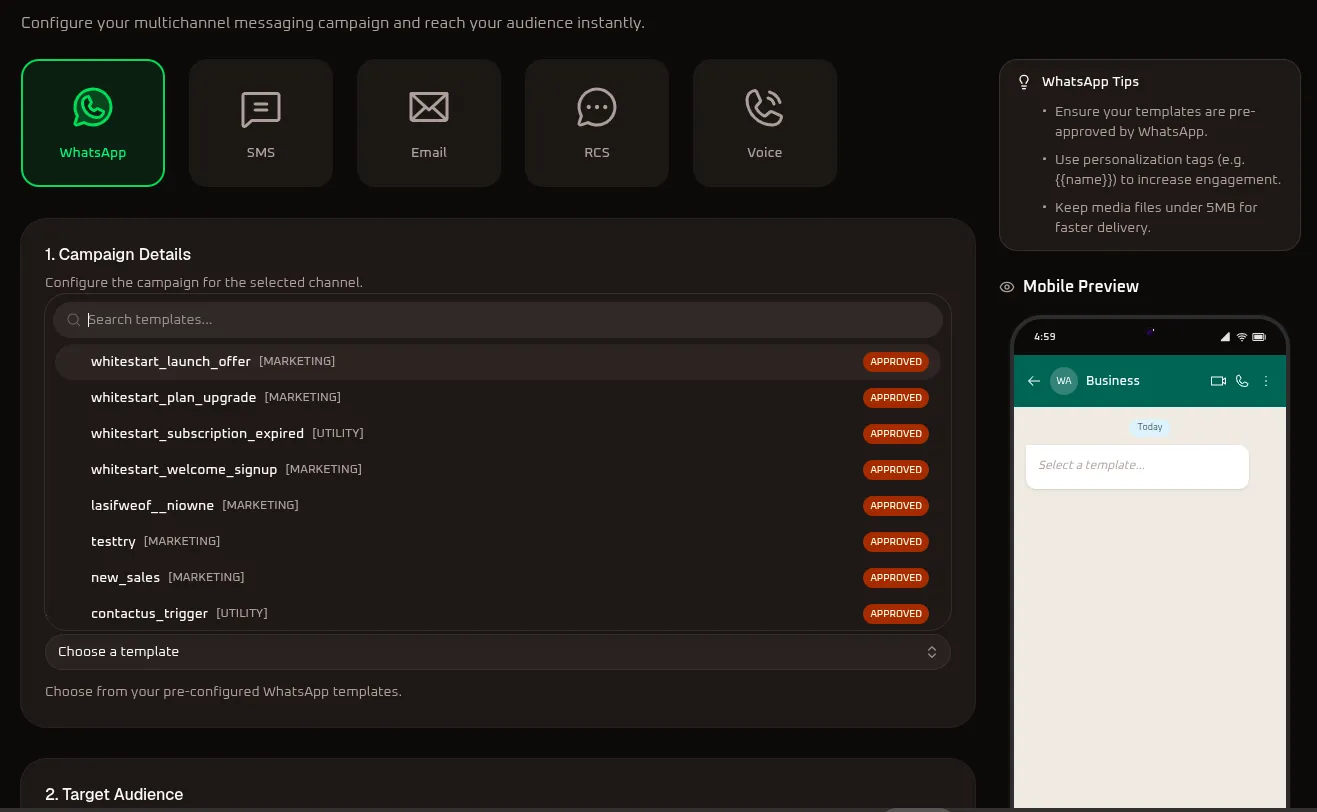Click the "1. Campaign Details" heading
The width and height of the screenshot is (1317, 812).
pos(118,255)
